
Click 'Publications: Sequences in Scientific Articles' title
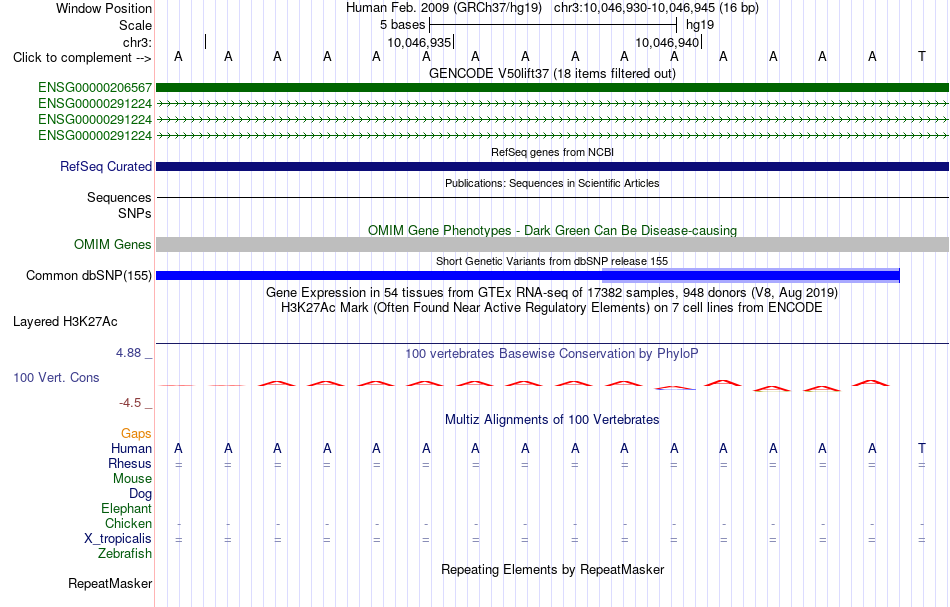pos(552,183)
